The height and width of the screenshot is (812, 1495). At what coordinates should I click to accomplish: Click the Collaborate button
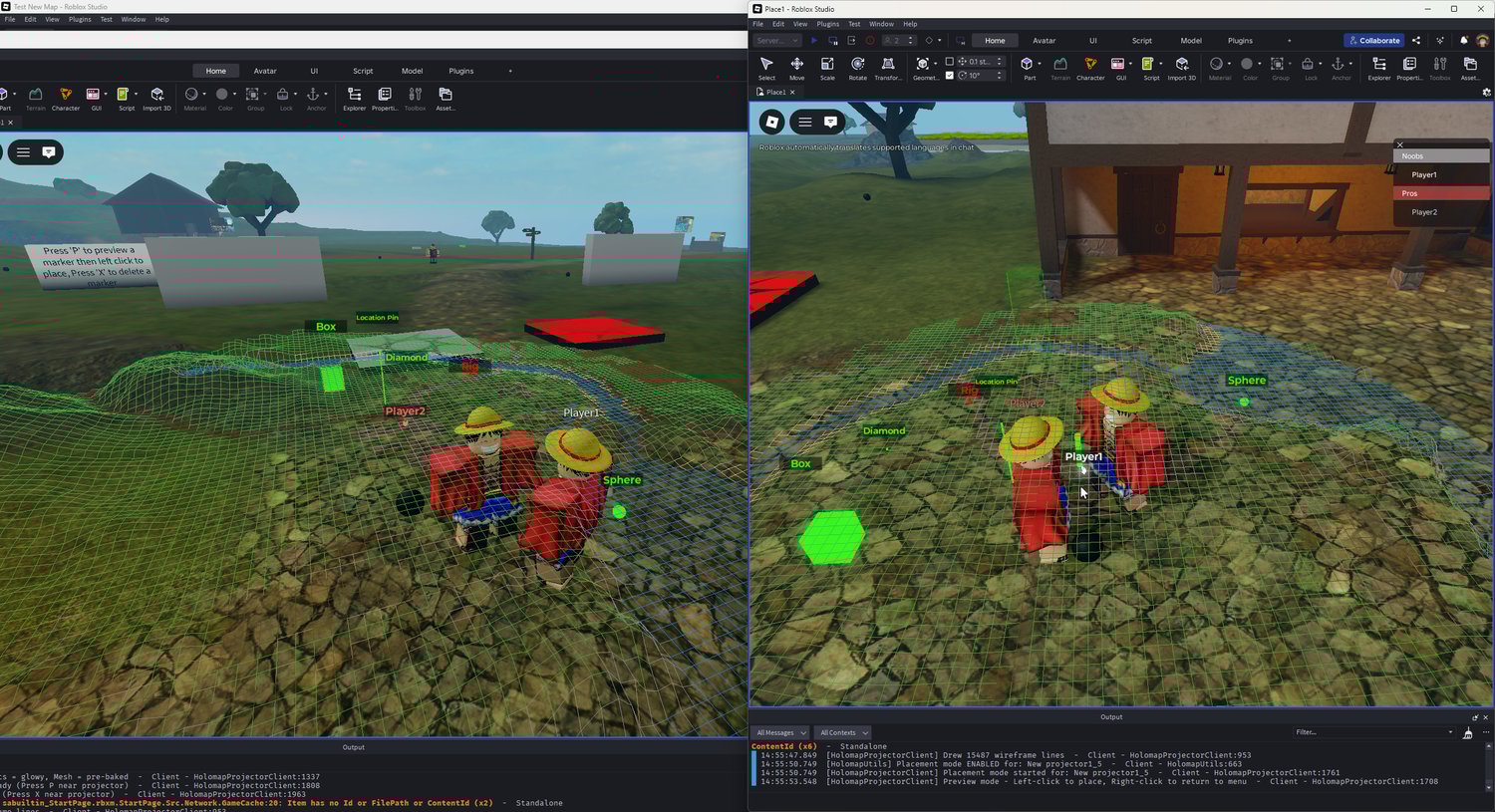coord(1373,41)
